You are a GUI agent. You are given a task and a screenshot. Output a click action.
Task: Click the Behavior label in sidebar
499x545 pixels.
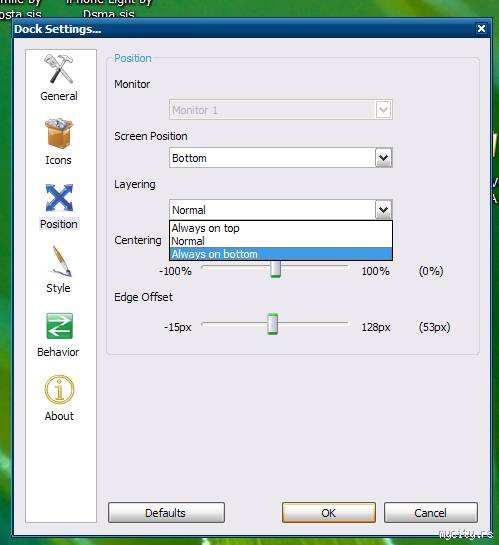(x=58, y=352)
